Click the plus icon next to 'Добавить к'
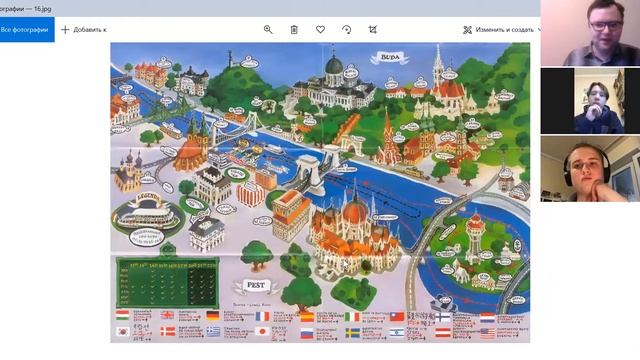 (65, 29)
